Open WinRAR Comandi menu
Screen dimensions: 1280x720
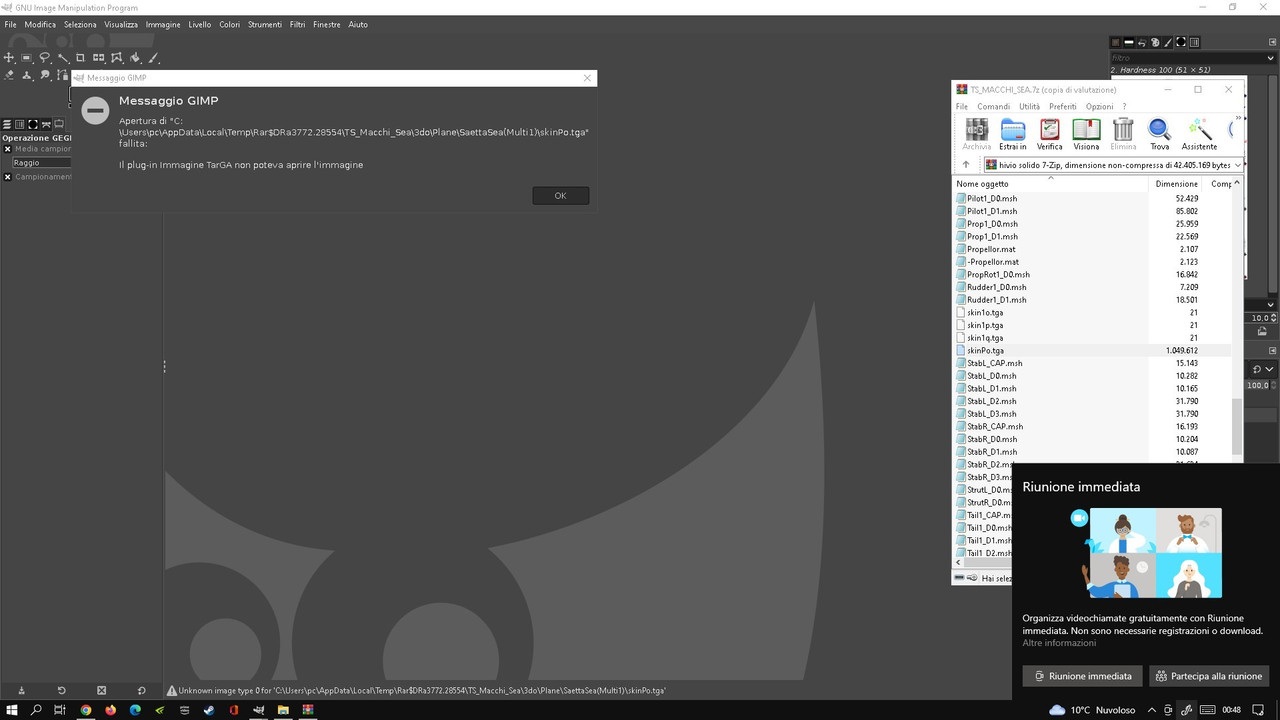coord(993,106)
